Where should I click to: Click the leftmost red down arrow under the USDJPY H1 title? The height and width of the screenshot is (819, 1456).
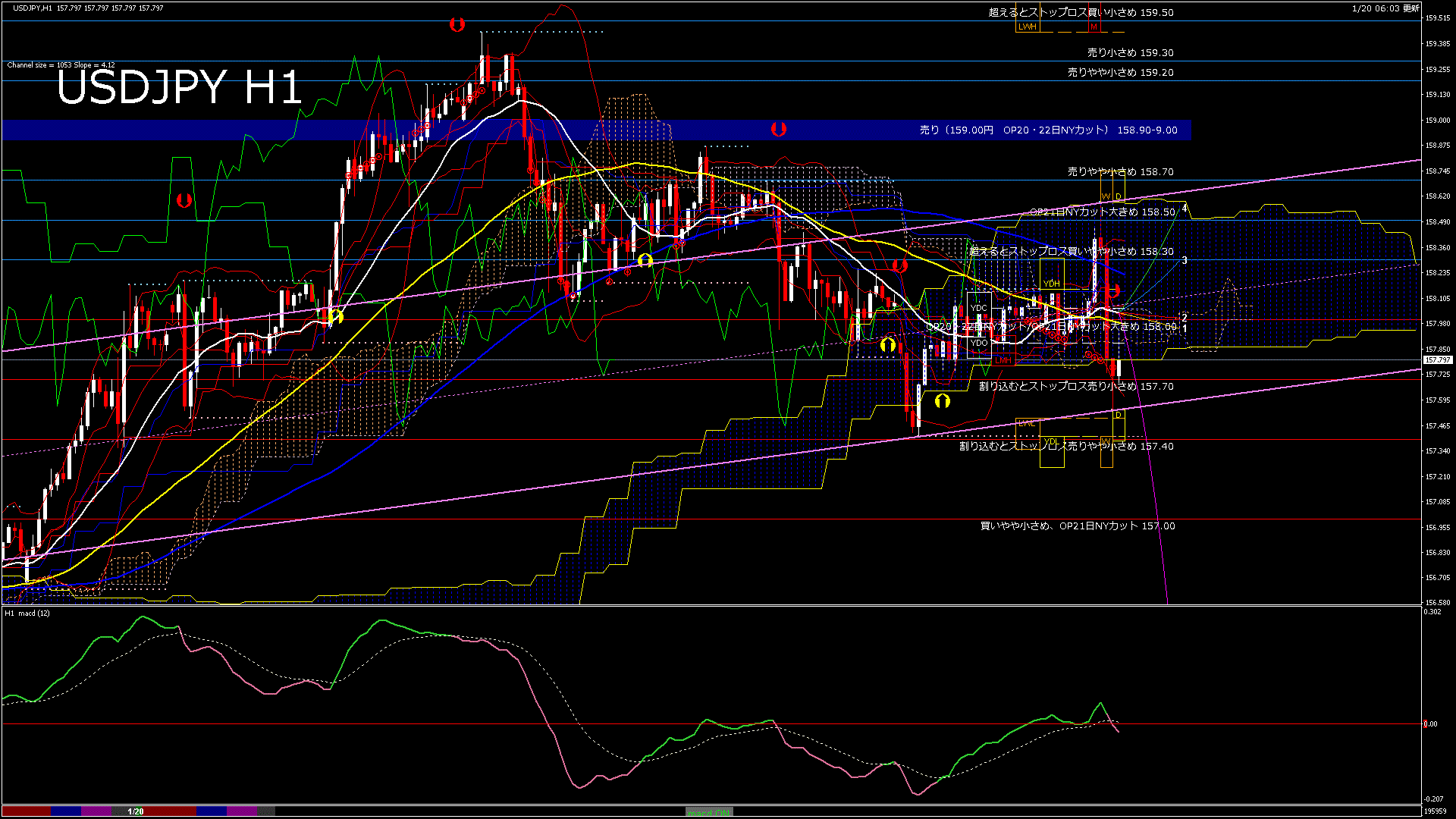click(x=184, y=201)
